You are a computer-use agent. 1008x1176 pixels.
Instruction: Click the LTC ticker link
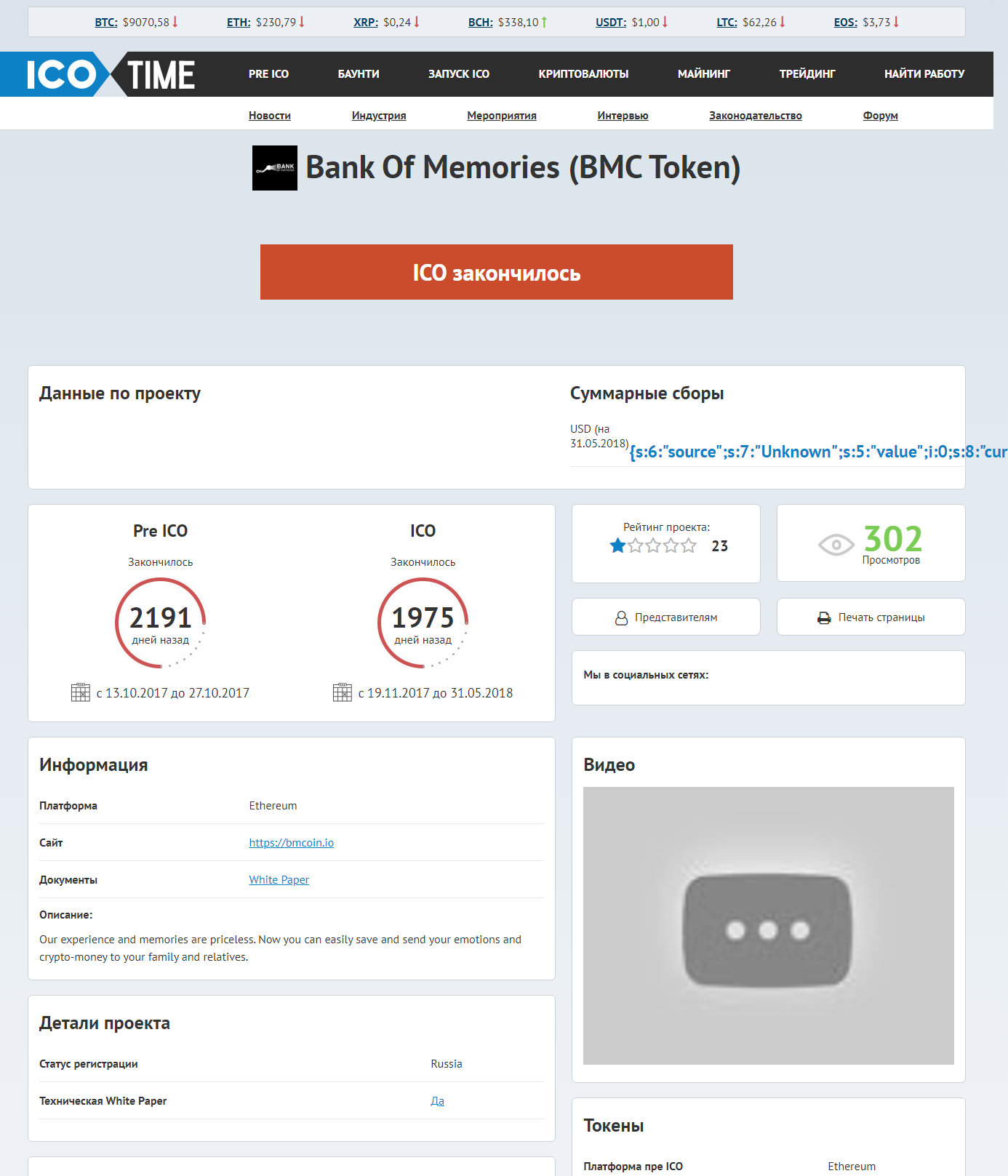tap(727, 23)
